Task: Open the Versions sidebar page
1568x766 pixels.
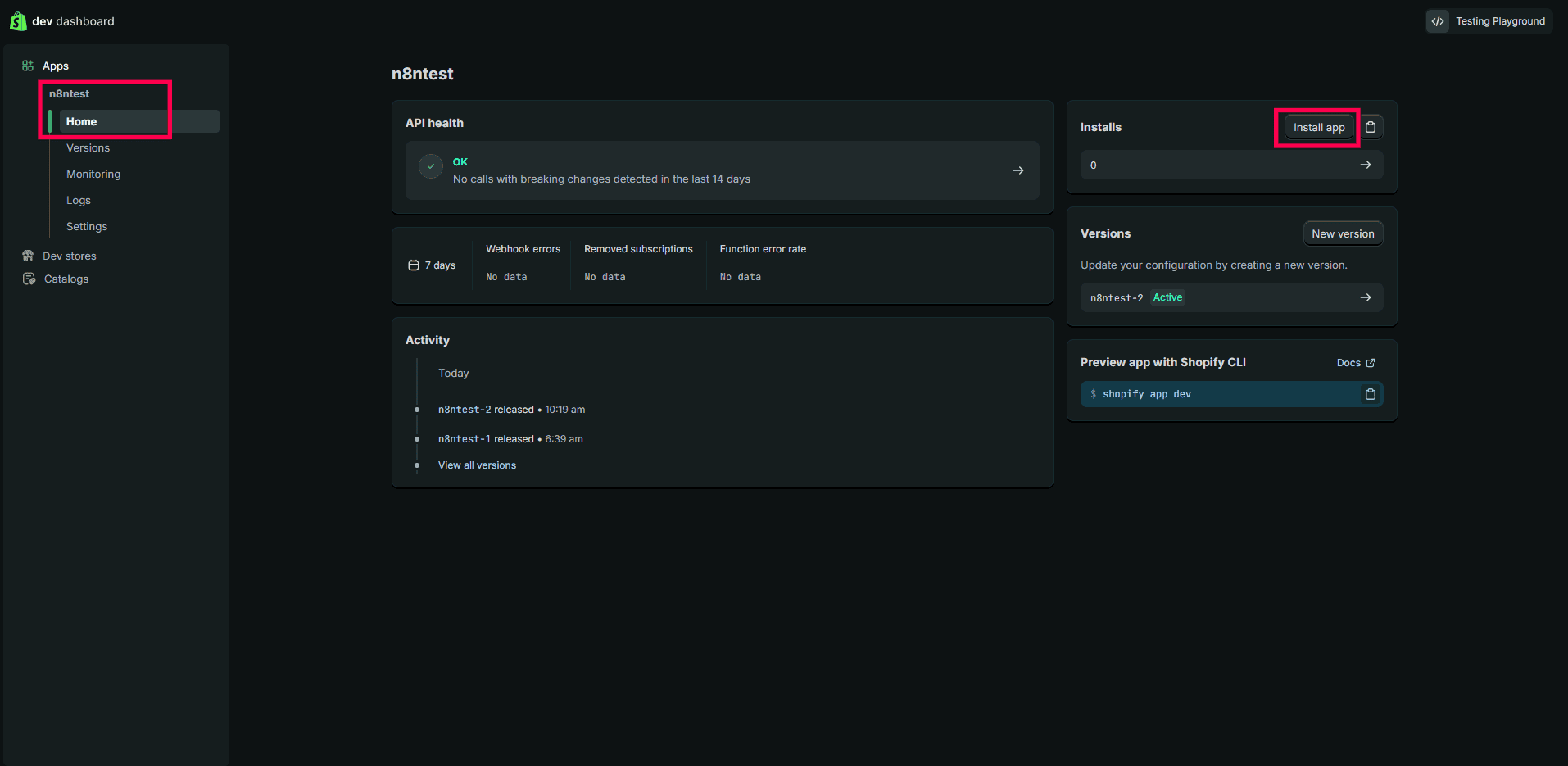Action: pyautogui.click(x=88, y=147)
